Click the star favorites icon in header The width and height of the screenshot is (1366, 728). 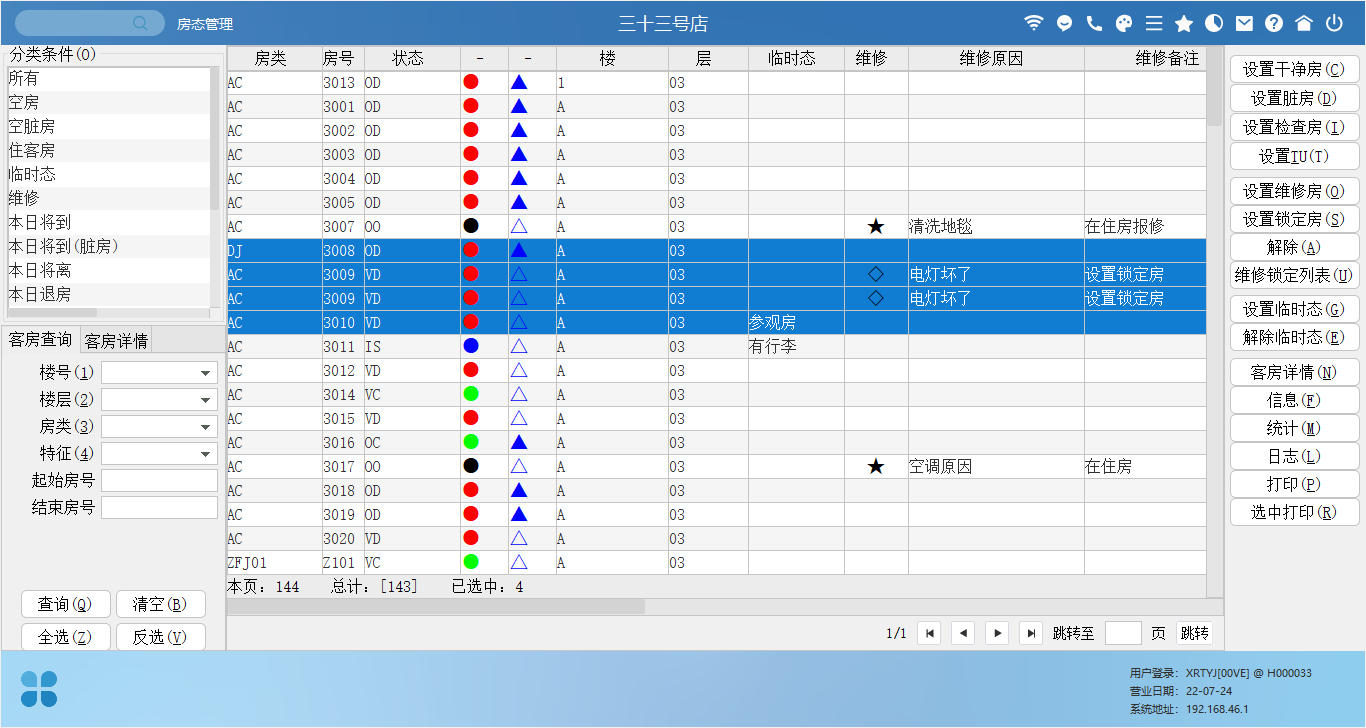click(1184, 23)
